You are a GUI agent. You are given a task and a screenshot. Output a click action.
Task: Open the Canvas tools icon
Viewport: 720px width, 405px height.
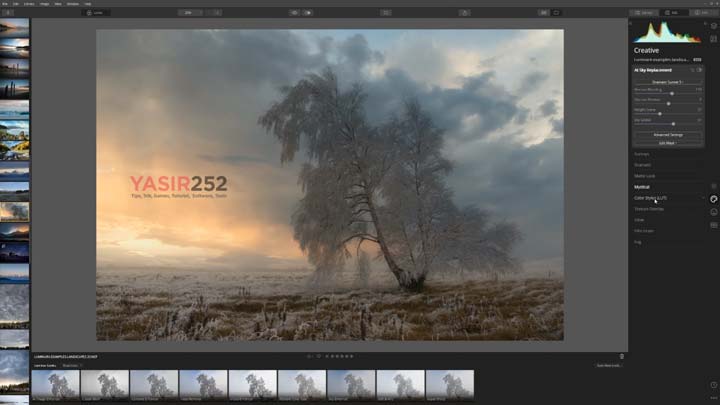tap(714, 39)
